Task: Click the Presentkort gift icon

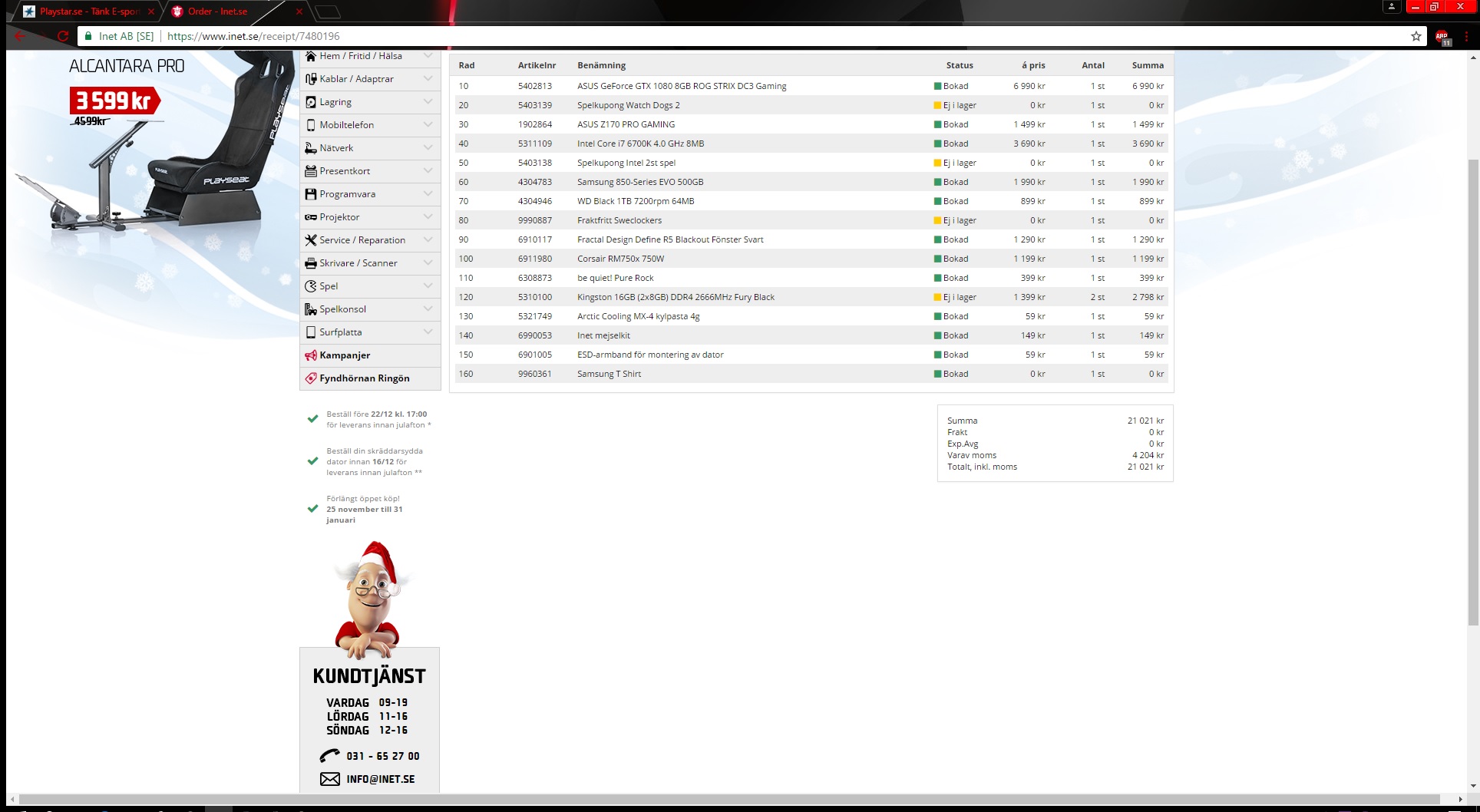Action: (x=311, y=171)
